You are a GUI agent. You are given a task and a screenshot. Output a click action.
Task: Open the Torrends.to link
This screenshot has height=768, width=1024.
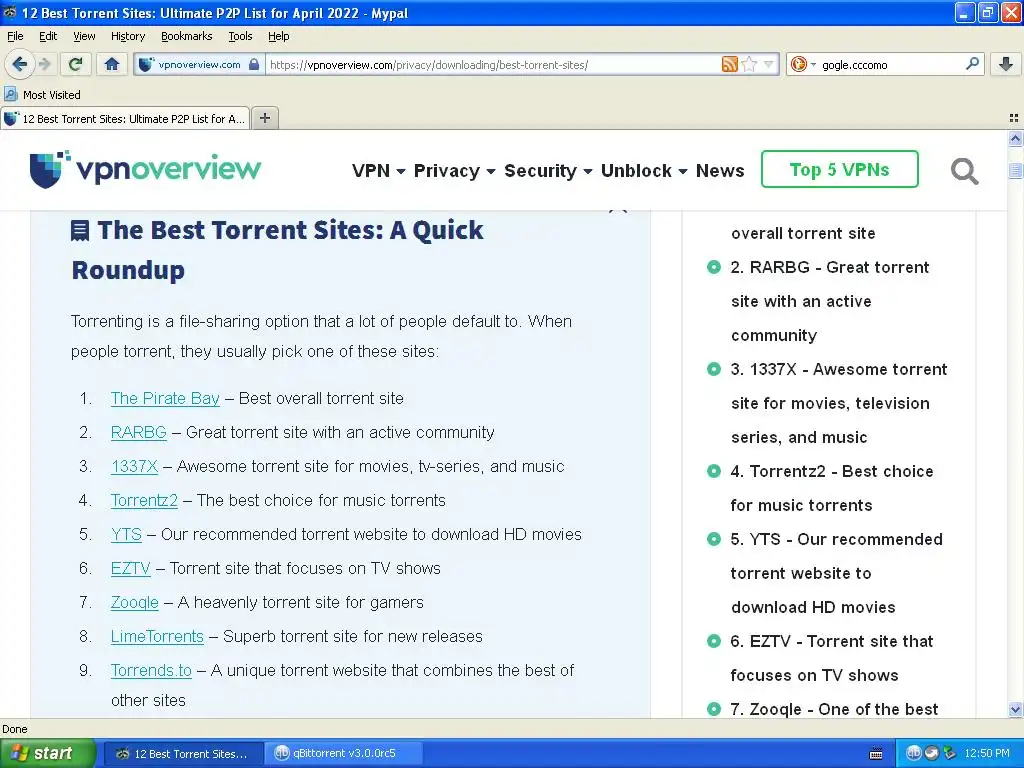151,670
